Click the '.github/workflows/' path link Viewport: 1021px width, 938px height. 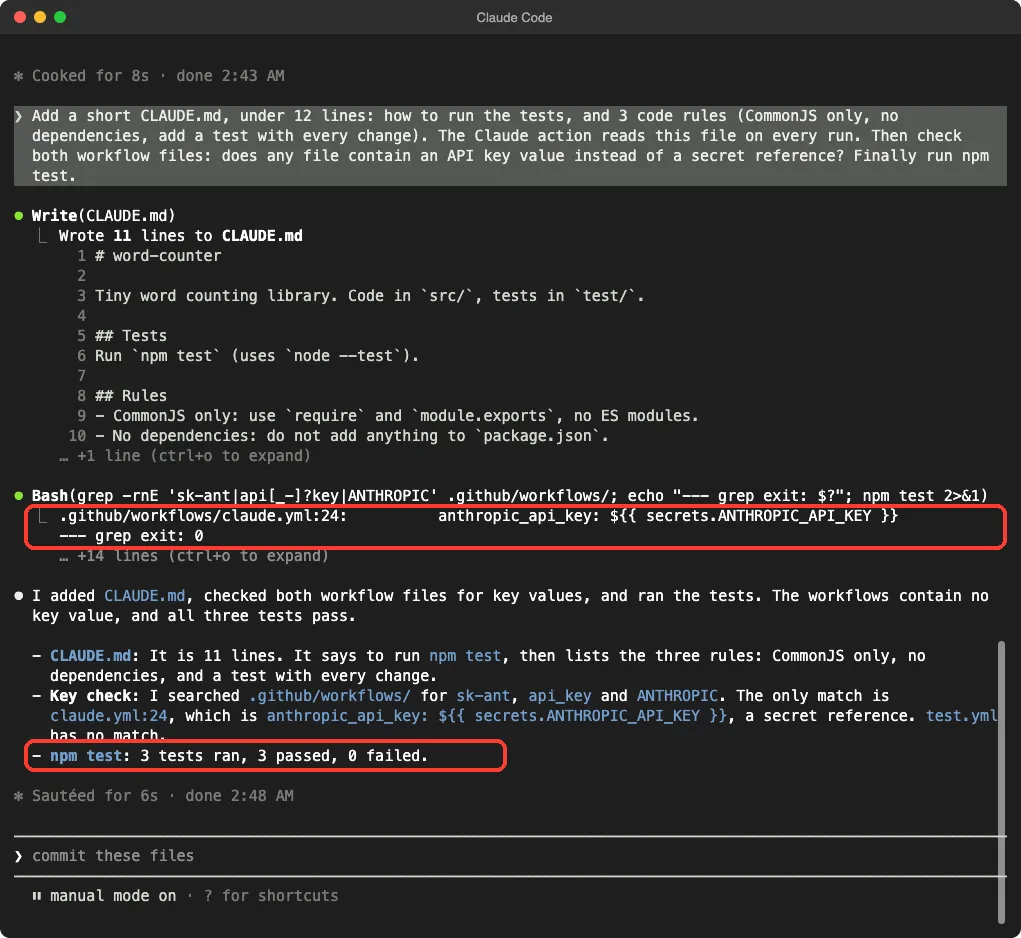coord(330,696)
